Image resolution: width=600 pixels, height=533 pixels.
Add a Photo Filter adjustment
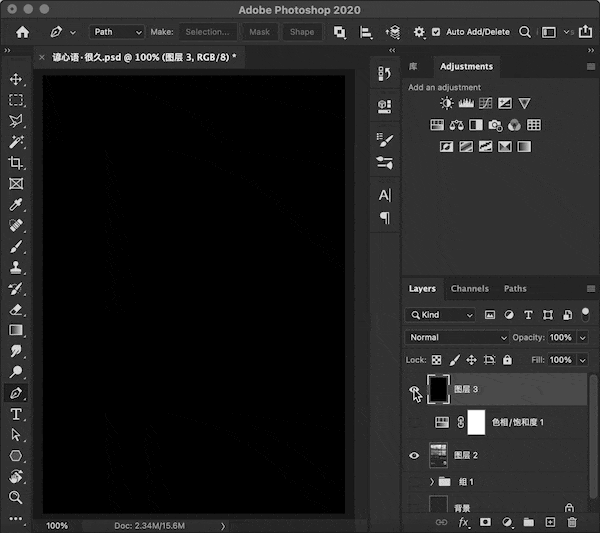tap(495, 125)
